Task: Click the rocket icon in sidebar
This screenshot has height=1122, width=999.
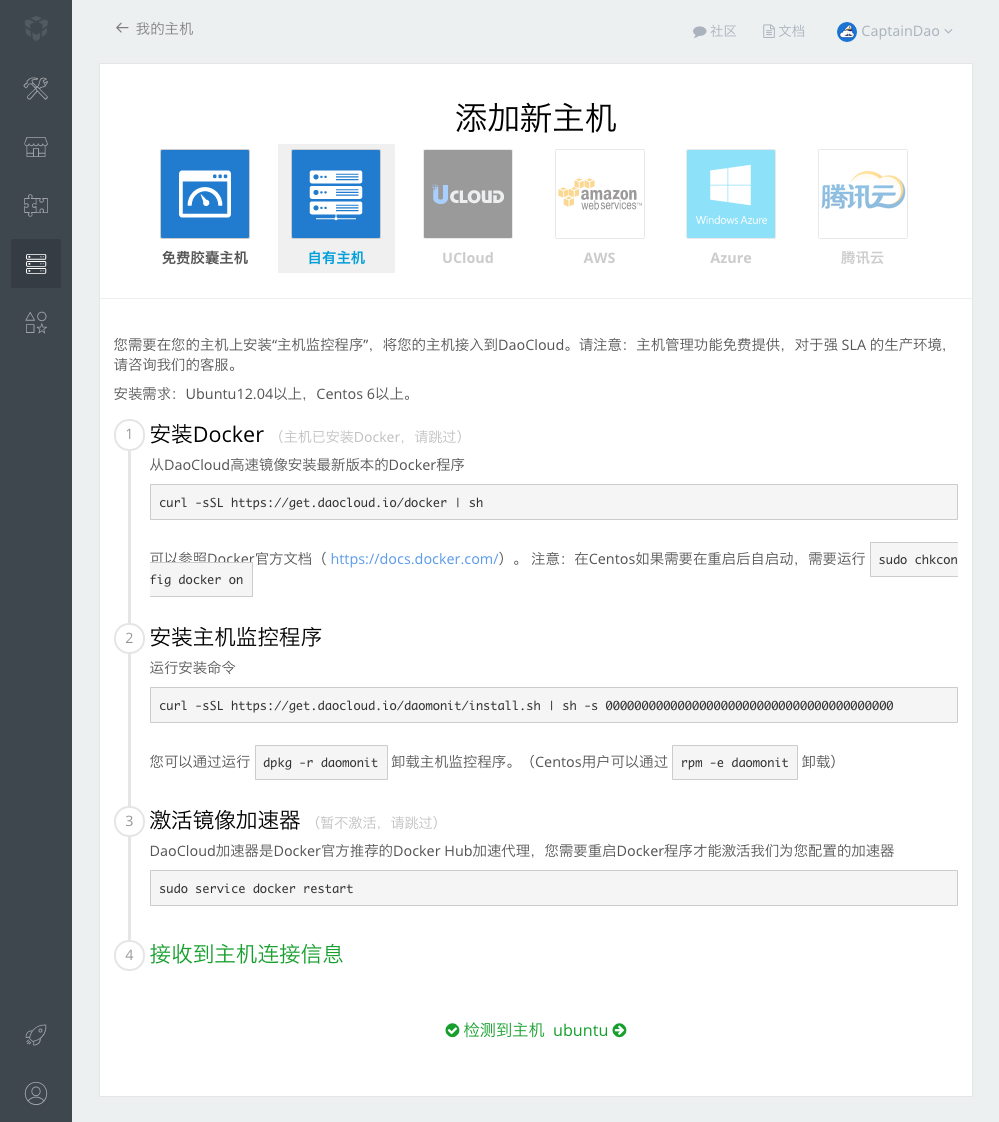Action: click(36, 1035)
